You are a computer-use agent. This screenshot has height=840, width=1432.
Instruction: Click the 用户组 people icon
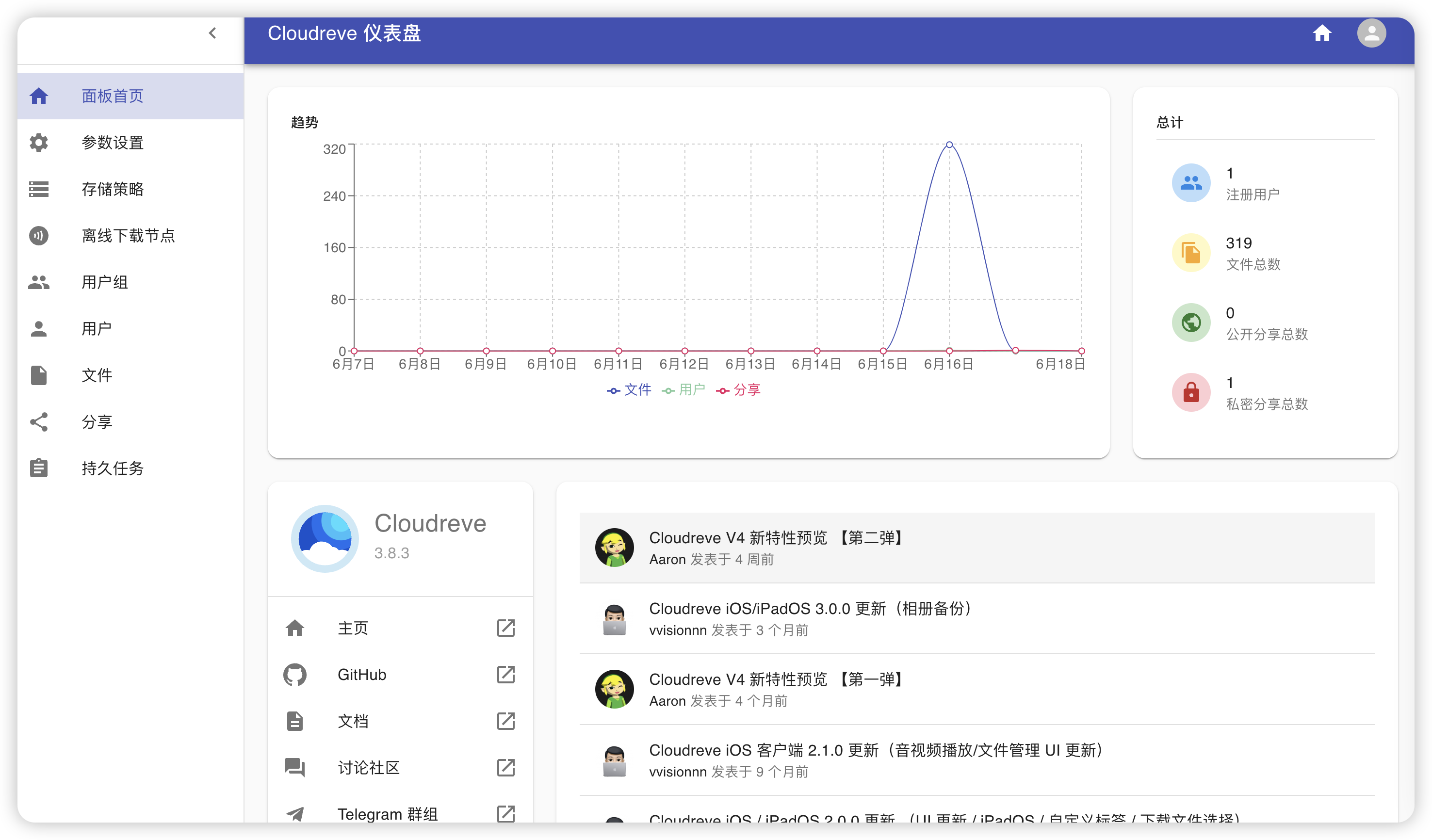[x=39, y=282]
